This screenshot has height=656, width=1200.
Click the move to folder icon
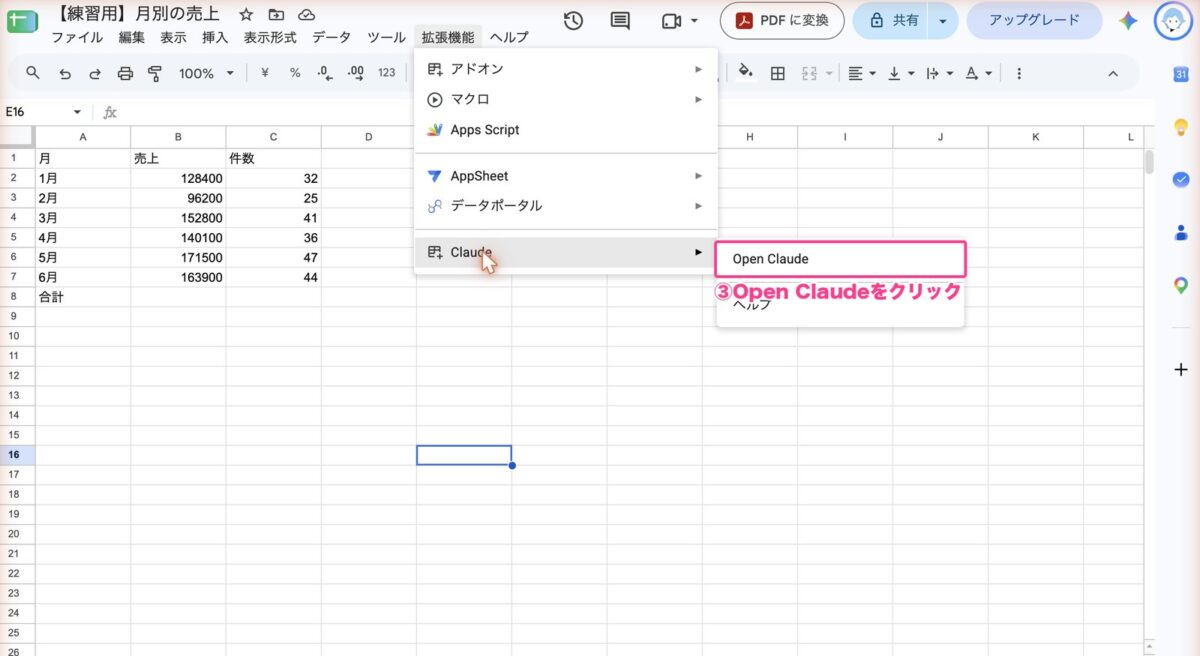tap(276, 15)
